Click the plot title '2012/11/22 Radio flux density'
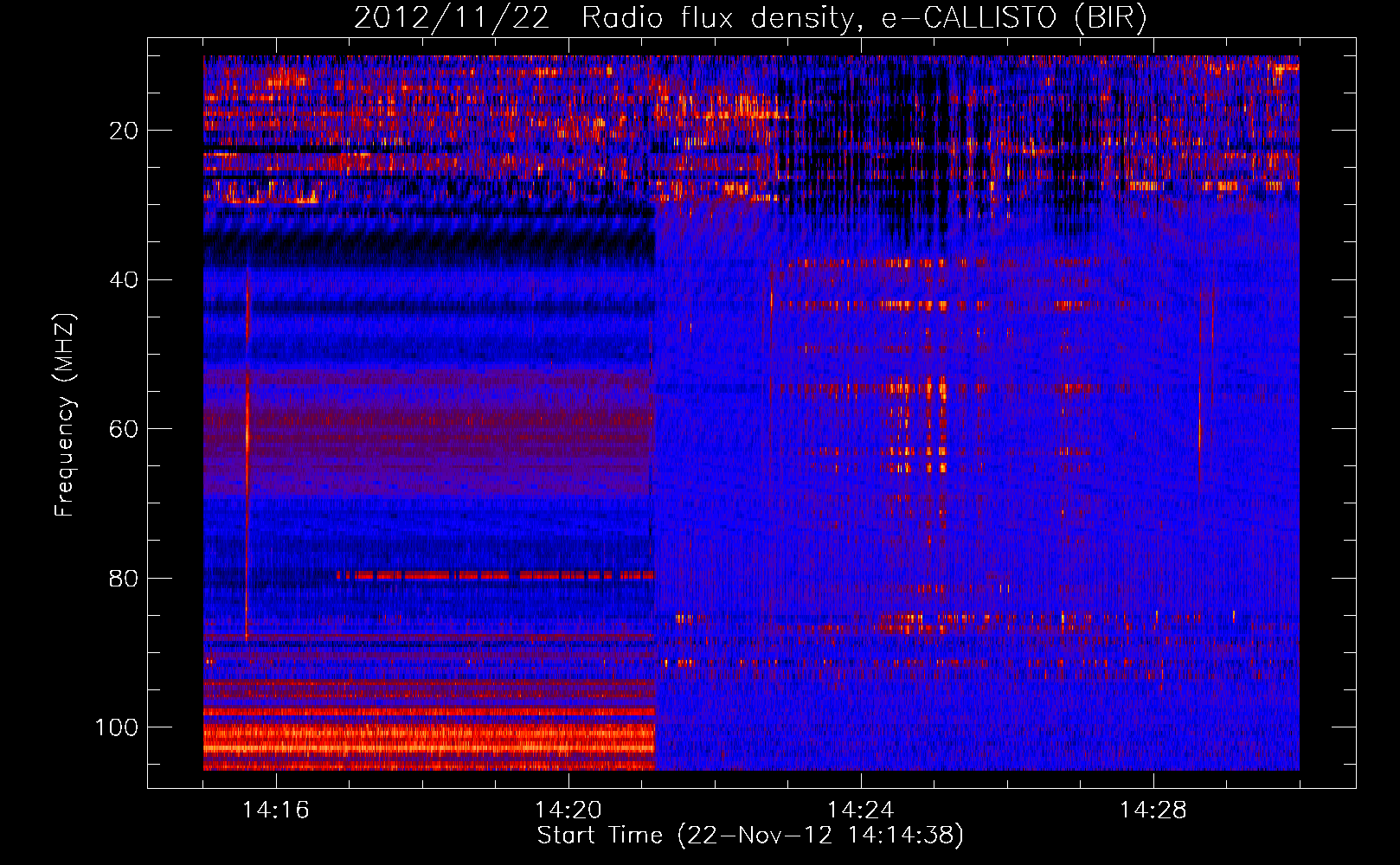The image size is (1400, 865). [750, 17]
